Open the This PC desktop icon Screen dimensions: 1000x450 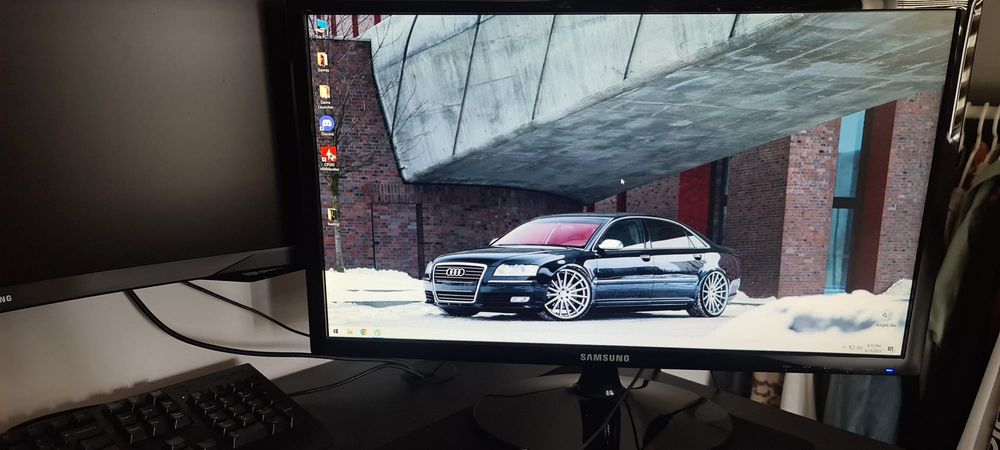(320, 26)
